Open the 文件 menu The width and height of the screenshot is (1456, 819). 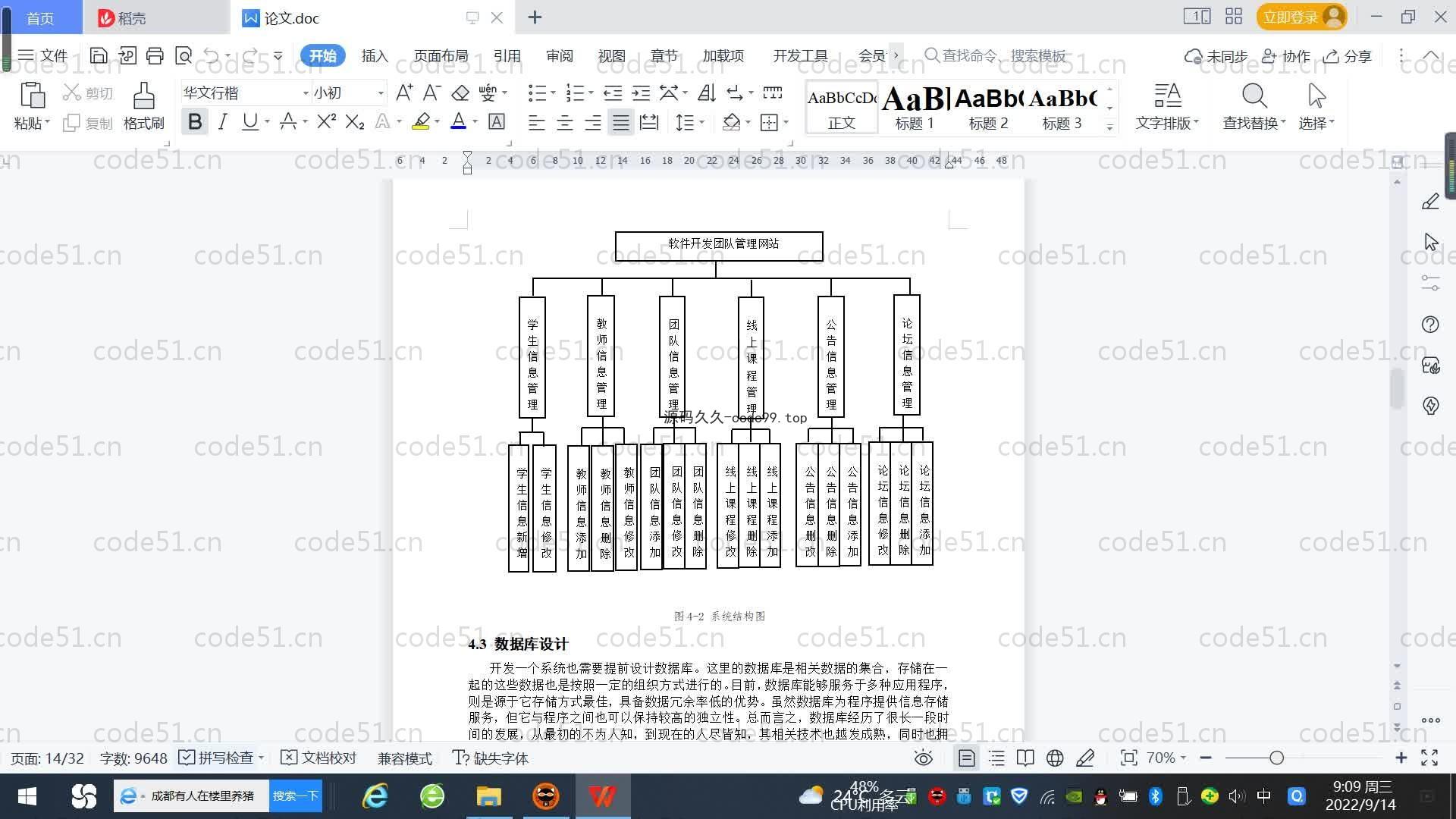[x=43, y=55]
